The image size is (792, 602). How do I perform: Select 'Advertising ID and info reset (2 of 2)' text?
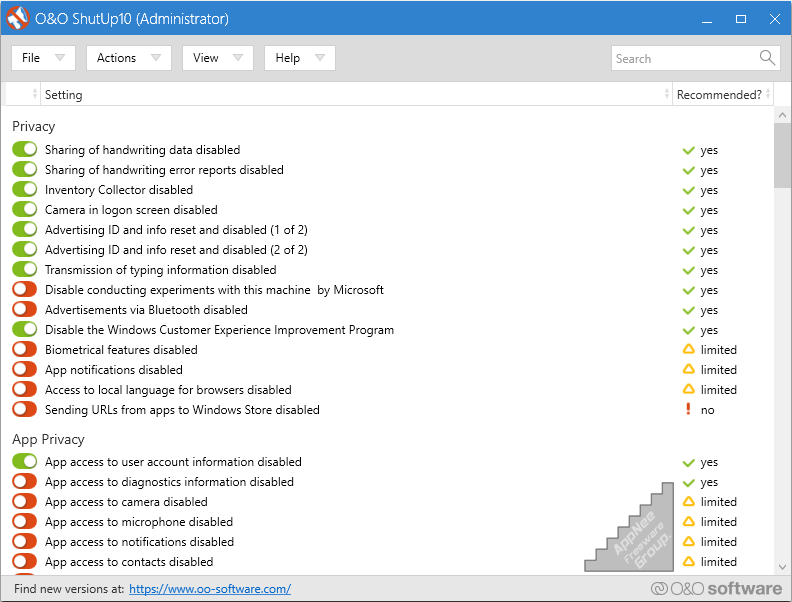(176, 250)
